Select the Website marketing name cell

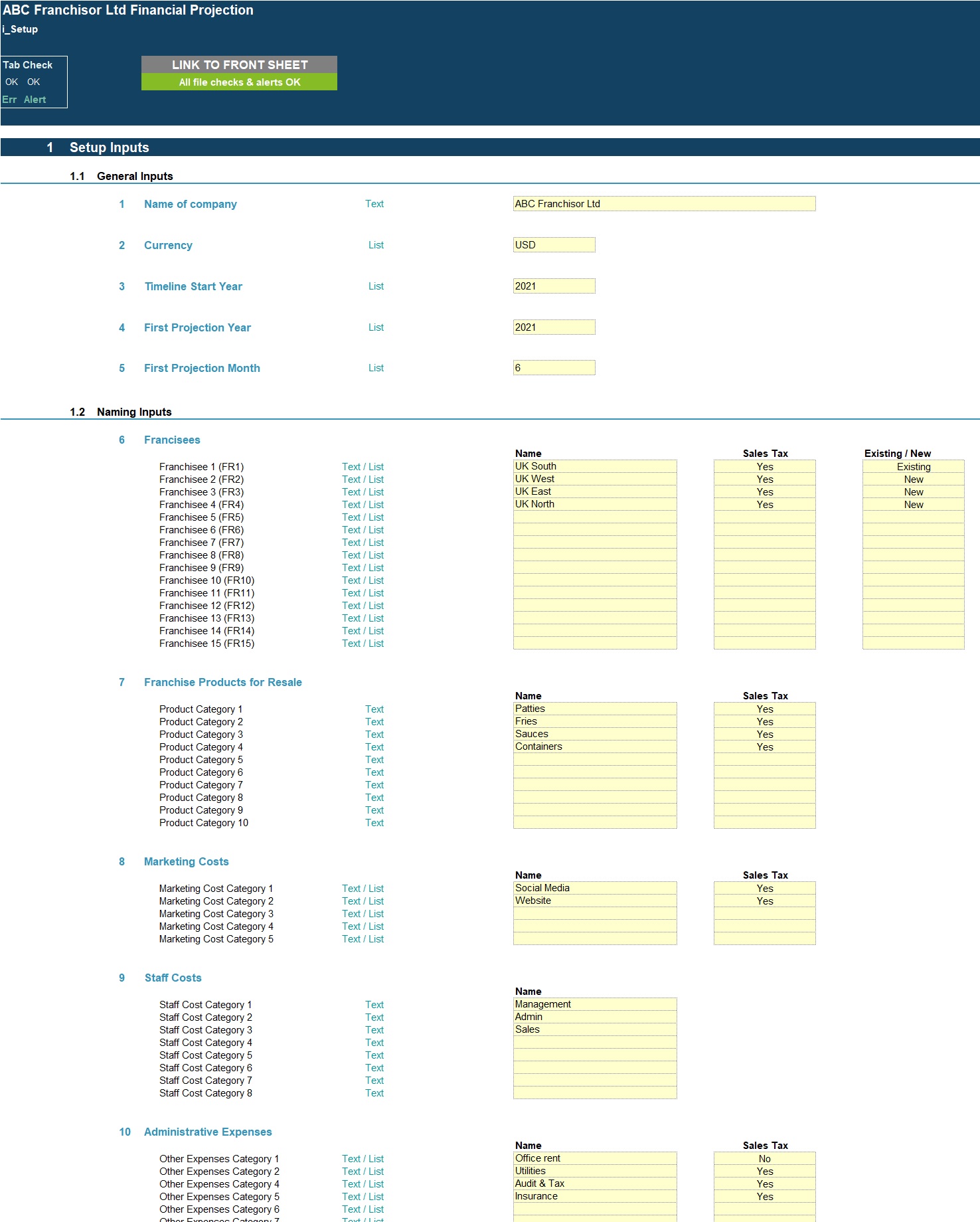click(595, 901)
